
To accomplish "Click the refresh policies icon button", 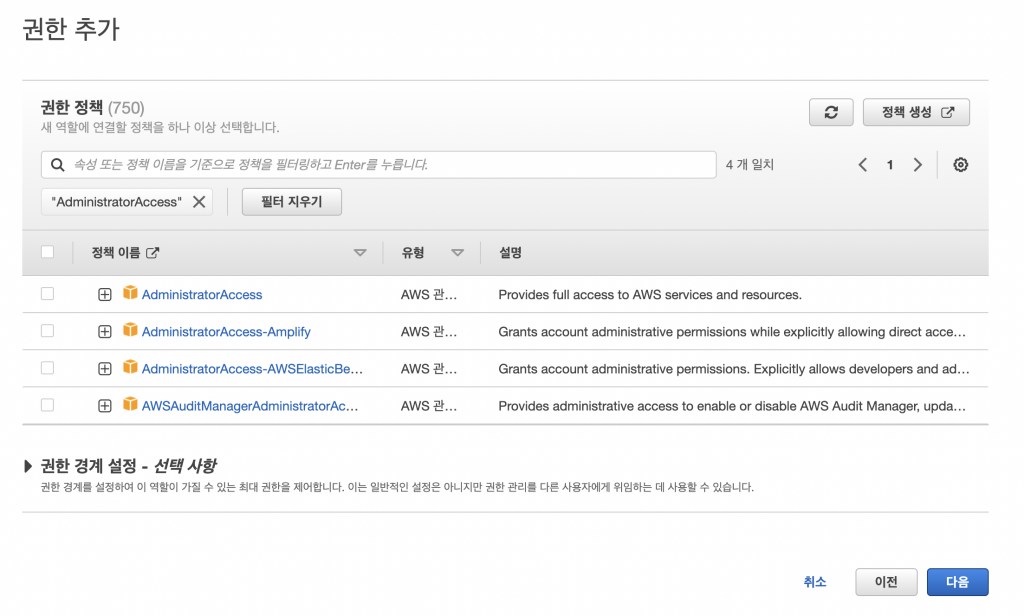I will pyautogui.click(x=830, y=113).
